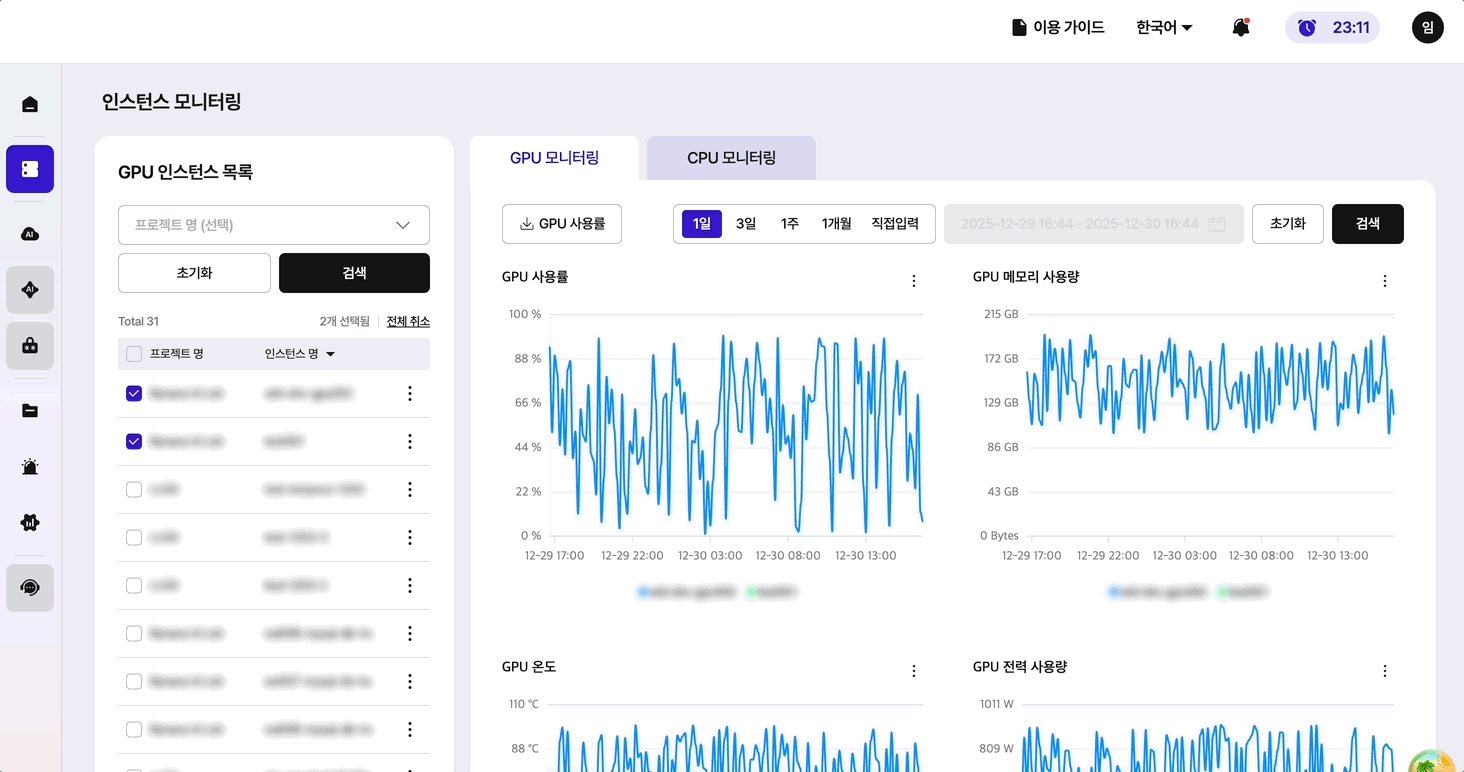Click the 인스턴스 명 column sort arrow

[x=331, y=354]
